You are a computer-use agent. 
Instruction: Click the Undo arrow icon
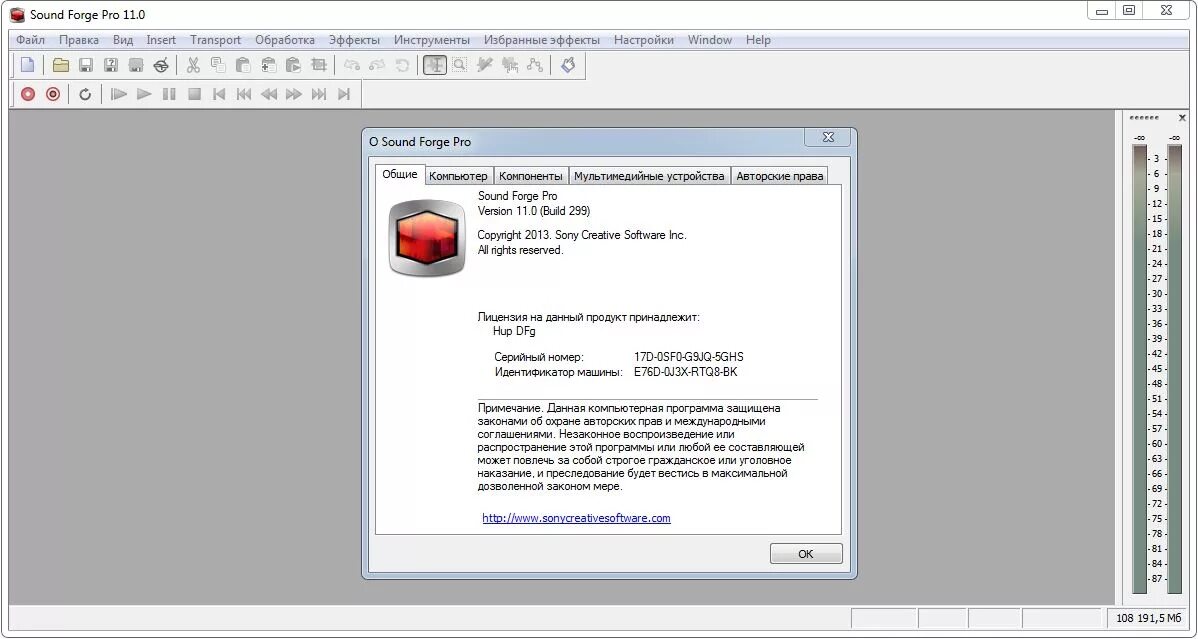click(x=351, y=65)
